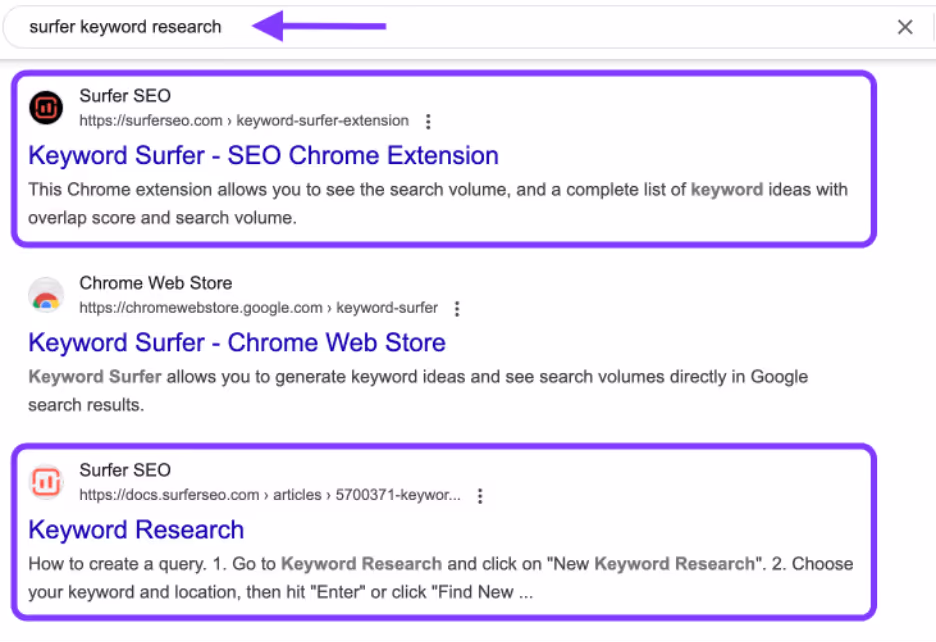Click the 'How to create a query' snippet
936x642 pixels.
point(441,578)
